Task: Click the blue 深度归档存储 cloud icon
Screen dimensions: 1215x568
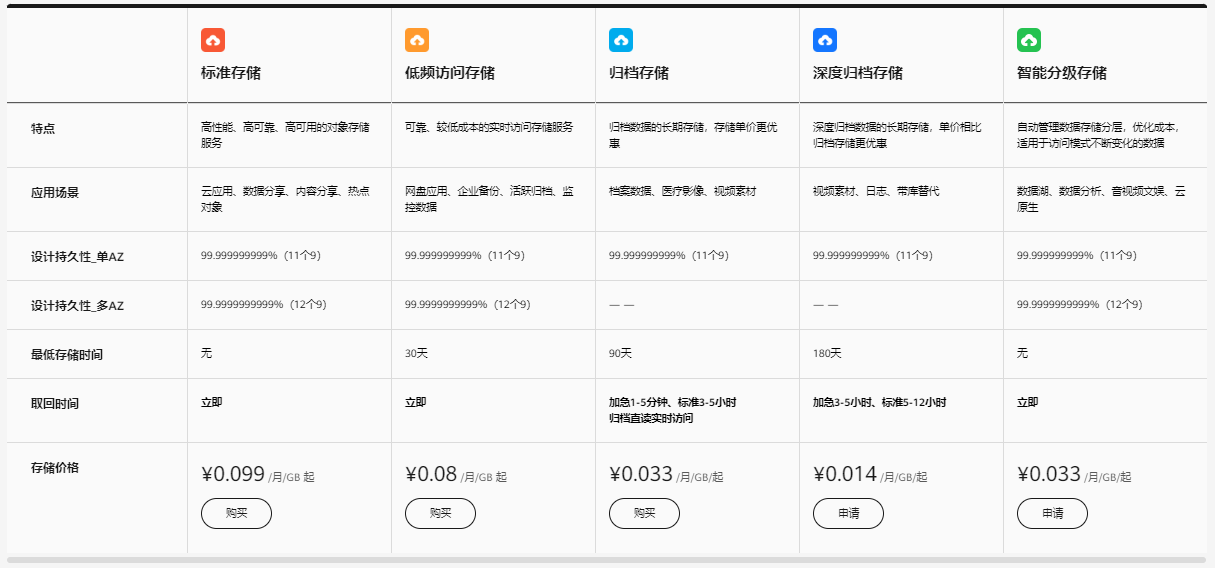Action: [825, 40]
